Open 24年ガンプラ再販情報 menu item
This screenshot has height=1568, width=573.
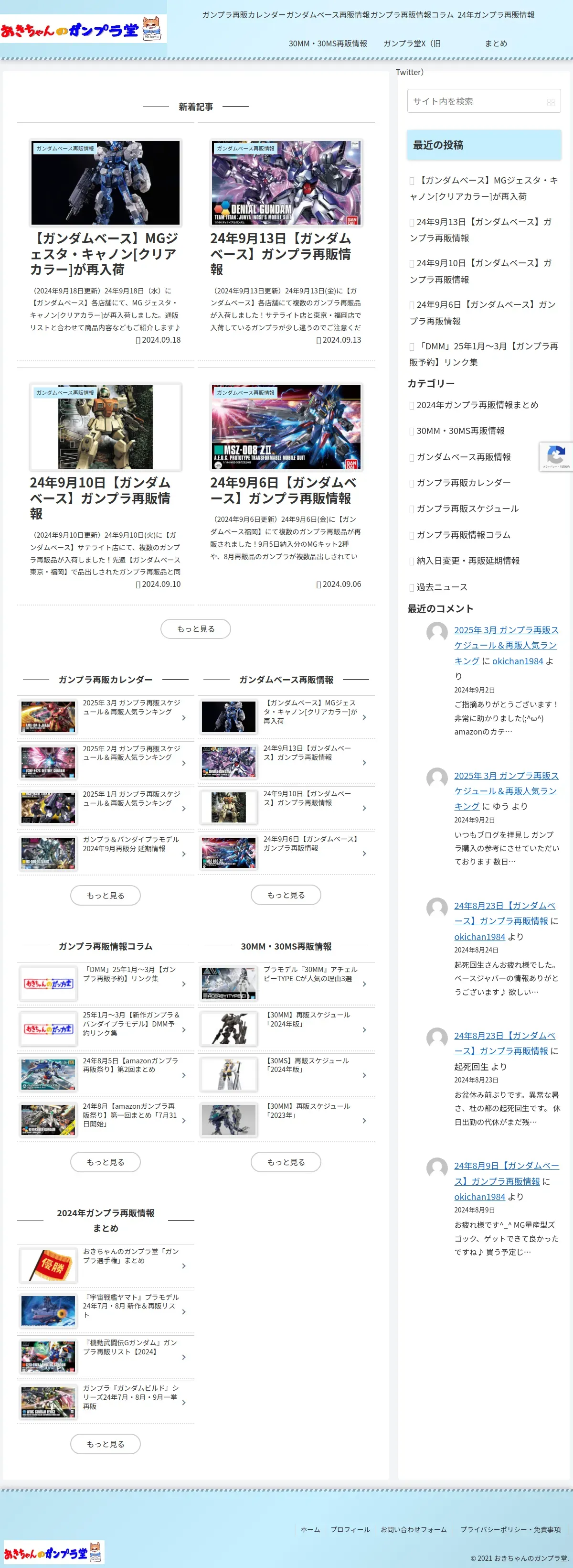496,15
